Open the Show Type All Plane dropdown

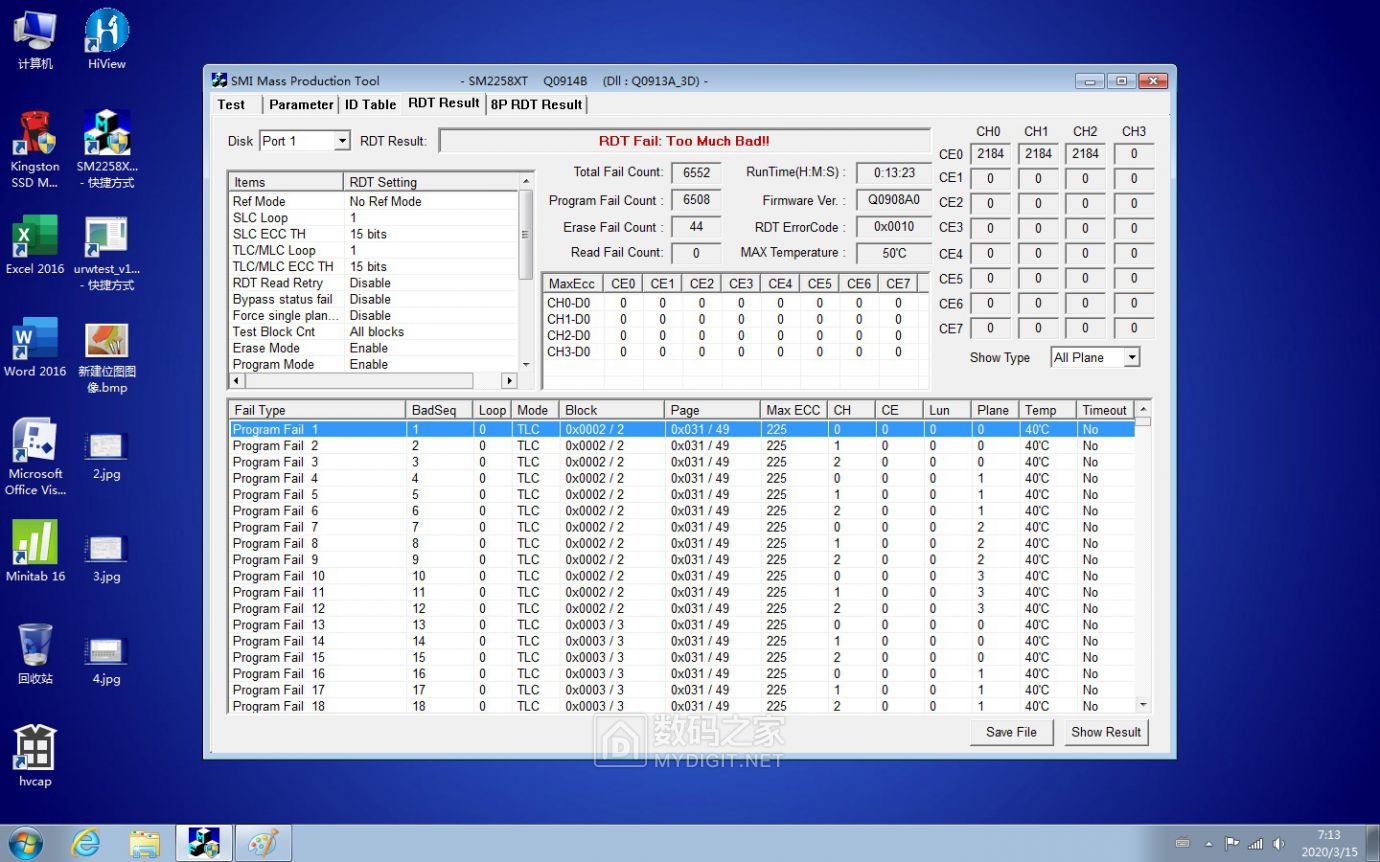click(x=1131, y=357)
